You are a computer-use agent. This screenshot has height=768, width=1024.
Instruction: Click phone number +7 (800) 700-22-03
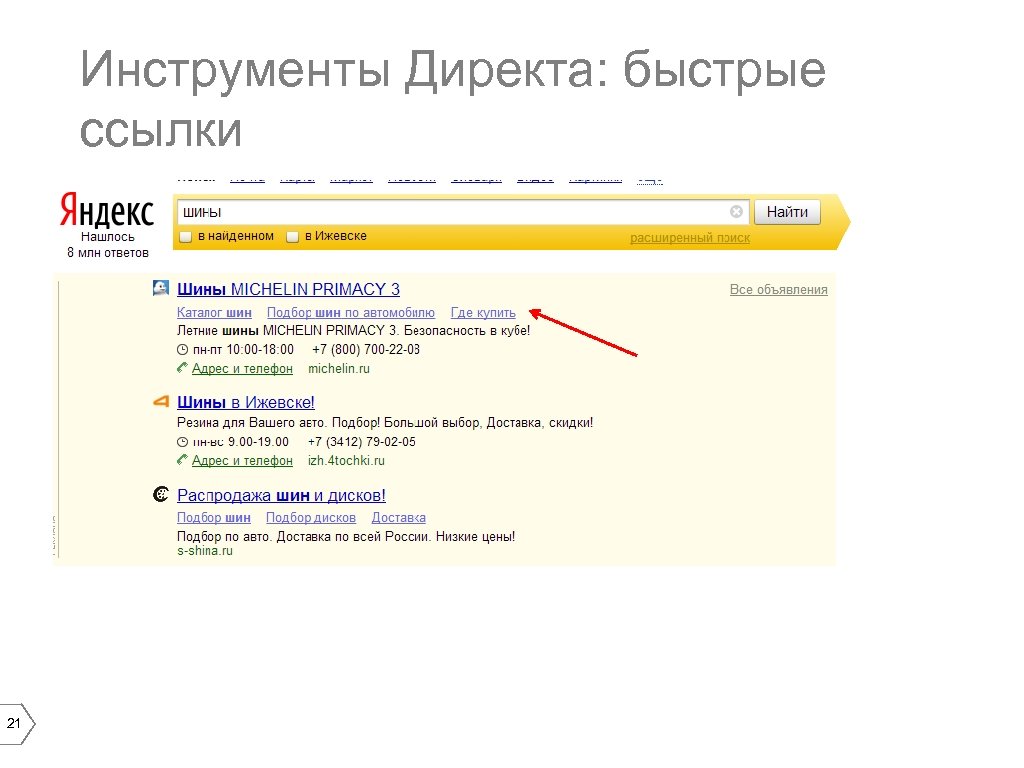(x=366, y=349)
